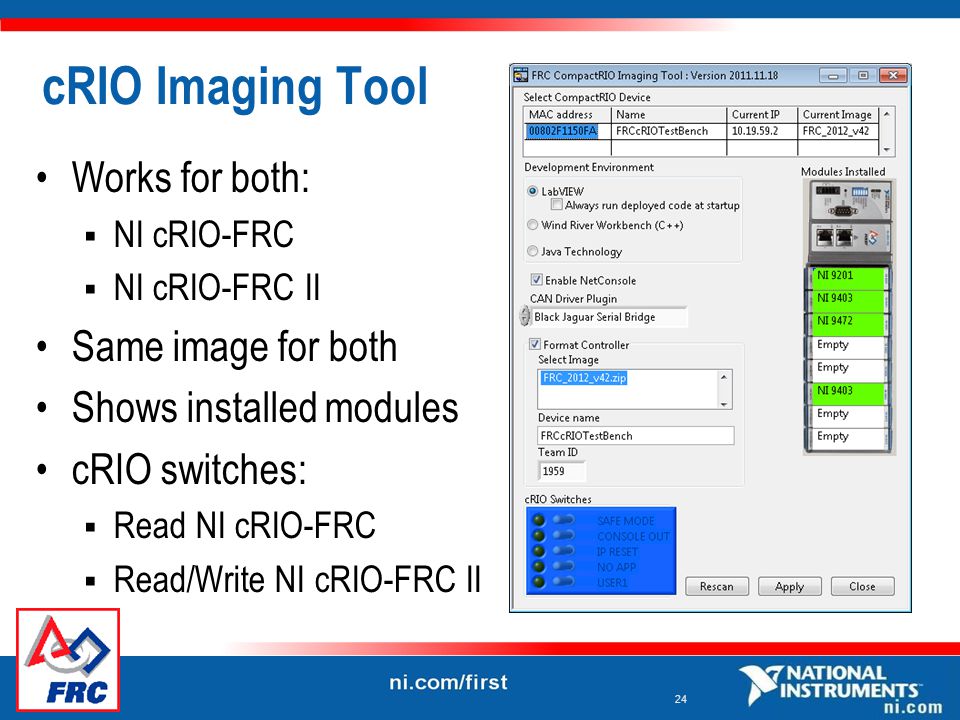Viewport: 960px width, 720px height.
Task: Select the NI 9201 module slot
Action: click(x=849, y=277)
